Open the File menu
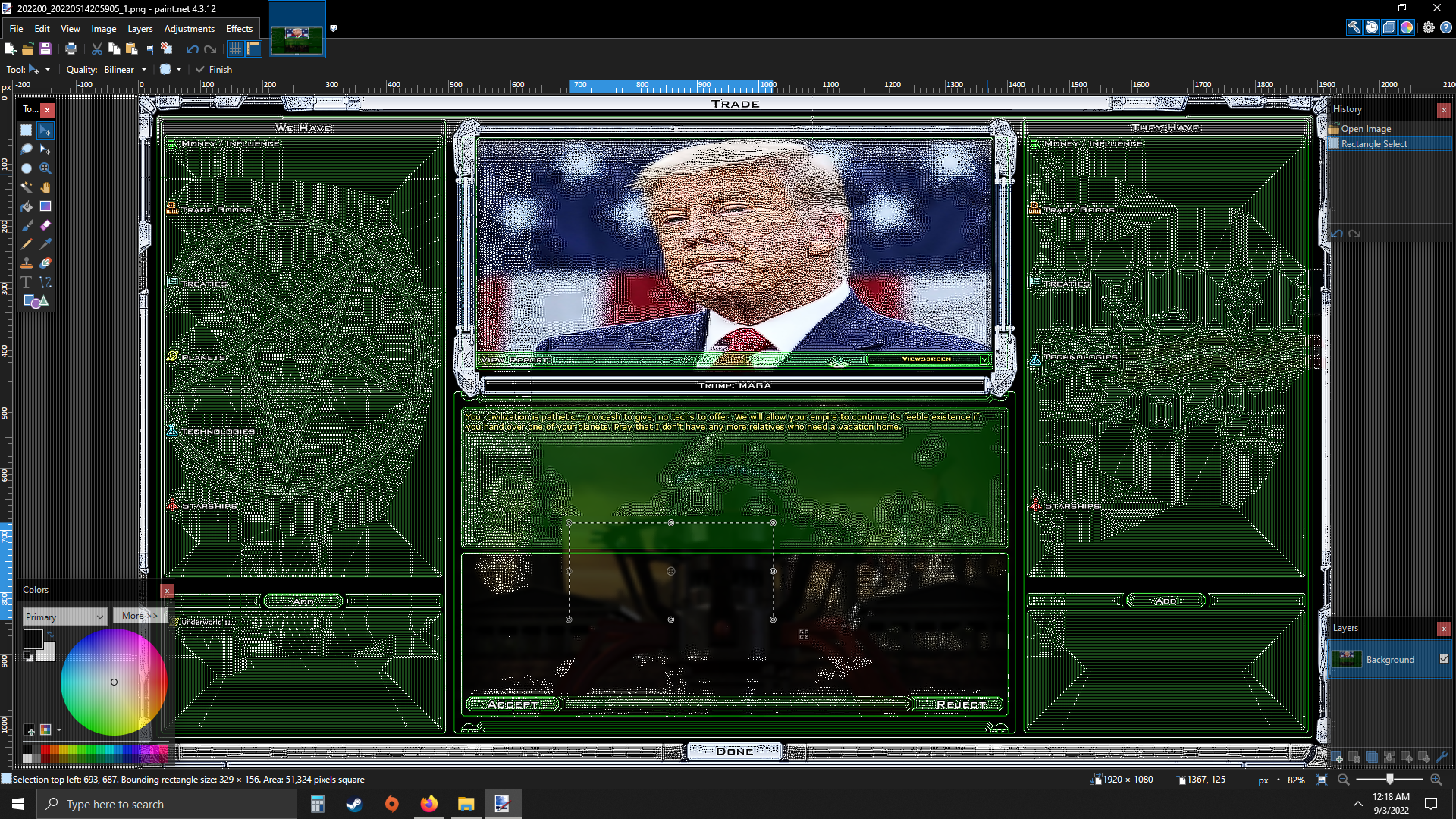The width and height of the screenshot is (1456, 819). (x=16, y=29)
